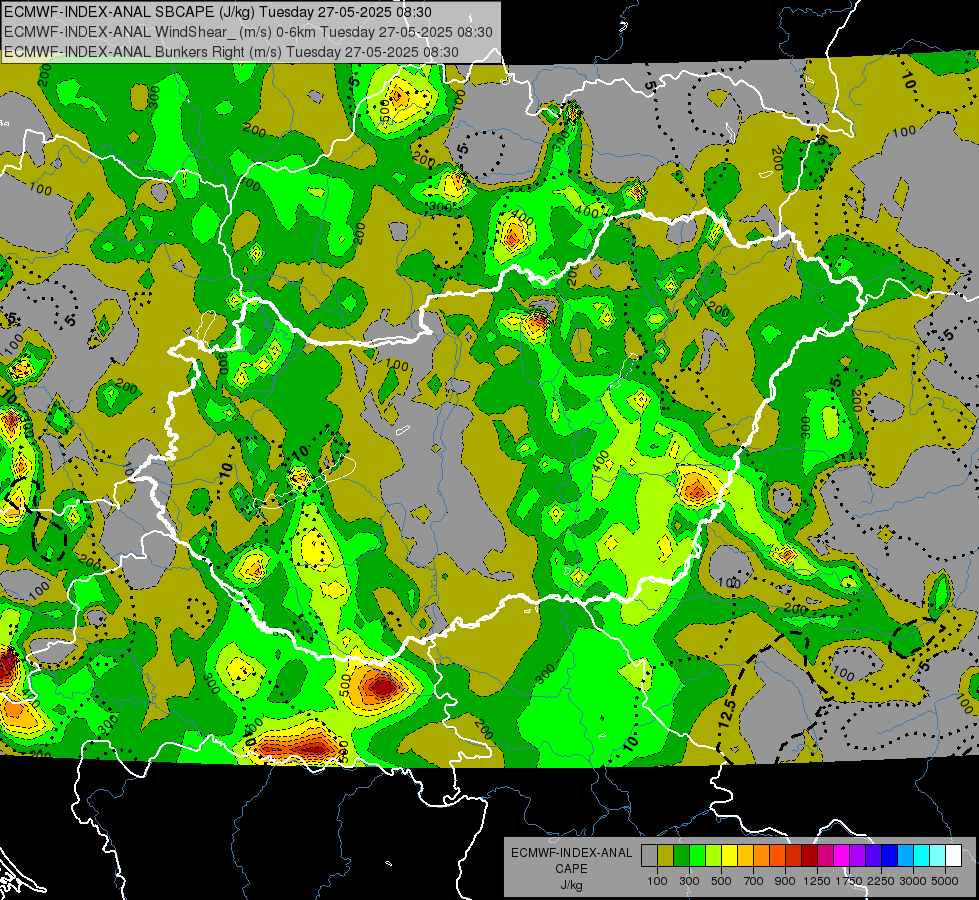
Task: Select the bright green legend swatch after 300
Action: (x=697, y=856)
